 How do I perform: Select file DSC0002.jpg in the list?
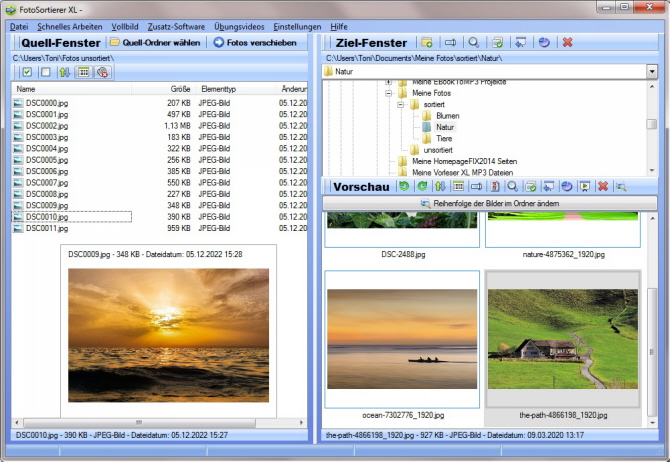47,126
